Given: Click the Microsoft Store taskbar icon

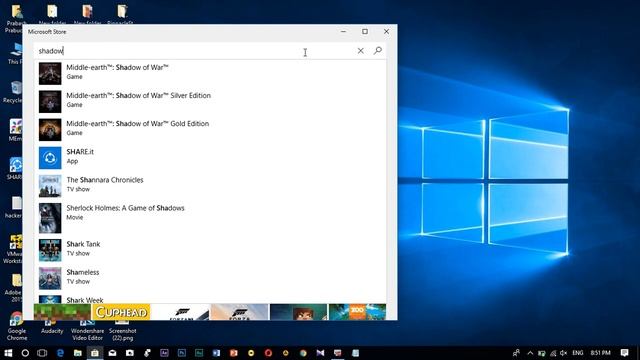Looking at the screenshot, I should pos(95,353).
